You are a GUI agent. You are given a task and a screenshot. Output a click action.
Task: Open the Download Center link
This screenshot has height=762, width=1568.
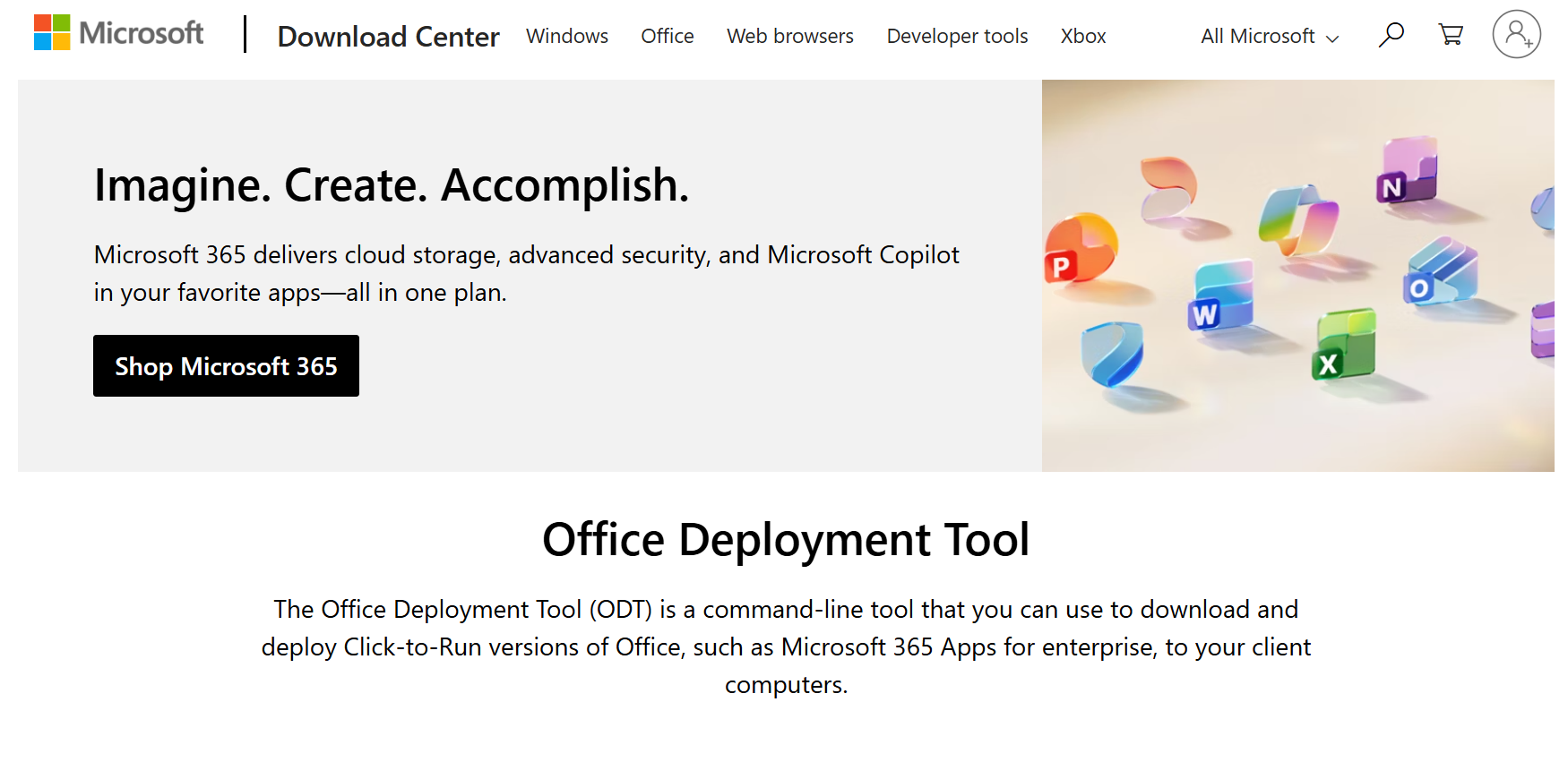tap(388, 36)
